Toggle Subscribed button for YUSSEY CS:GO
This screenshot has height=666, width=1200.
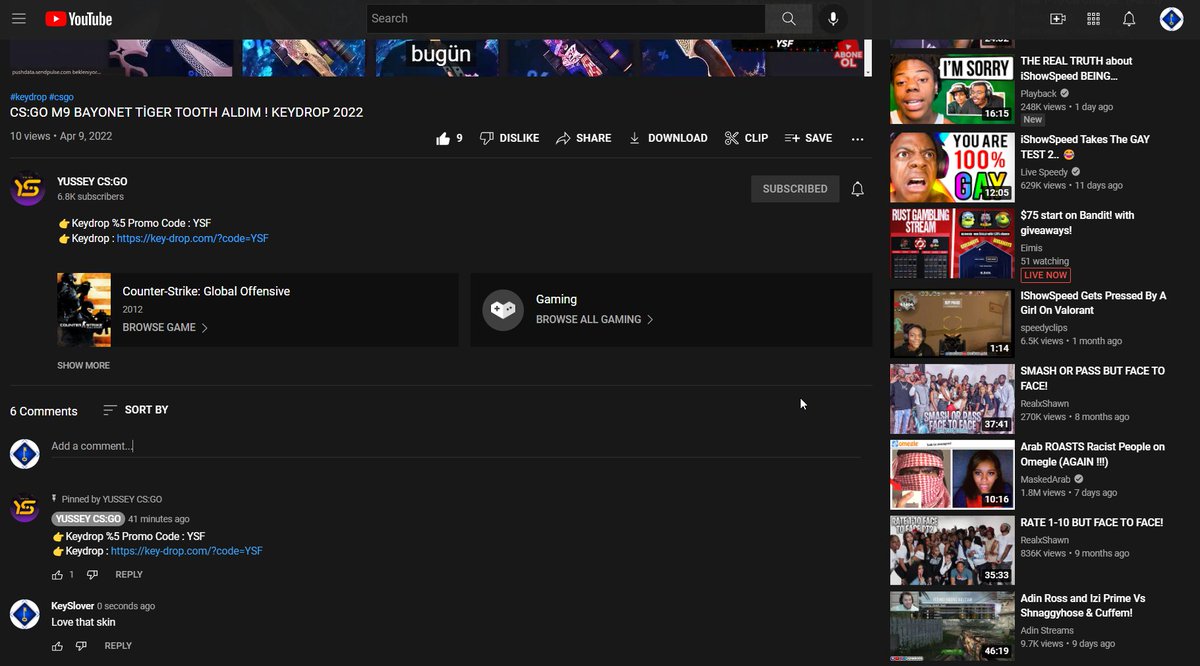(795, 189)
